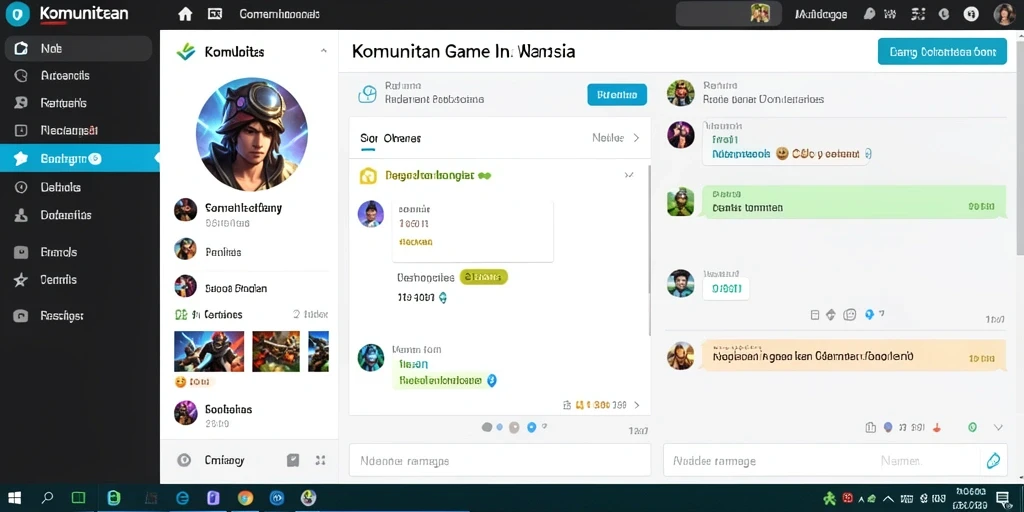The height and width of the screenshot is (512, 1024).
Task: Select the star icon in highlighted sidebar item
Action: pos(21,158)
